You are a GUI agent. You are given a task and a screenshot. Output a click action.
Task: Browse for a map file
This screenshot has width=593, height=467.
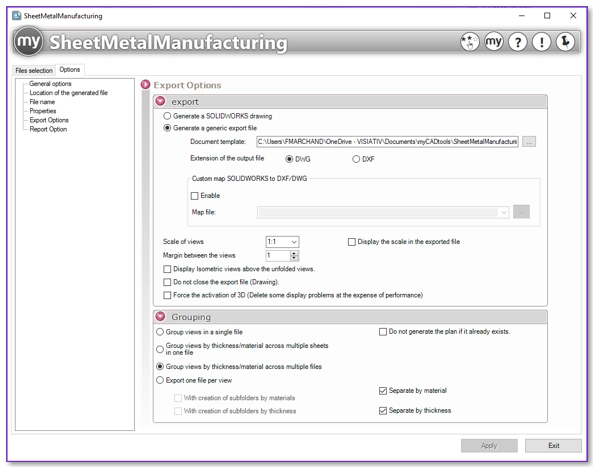(521, 212)
